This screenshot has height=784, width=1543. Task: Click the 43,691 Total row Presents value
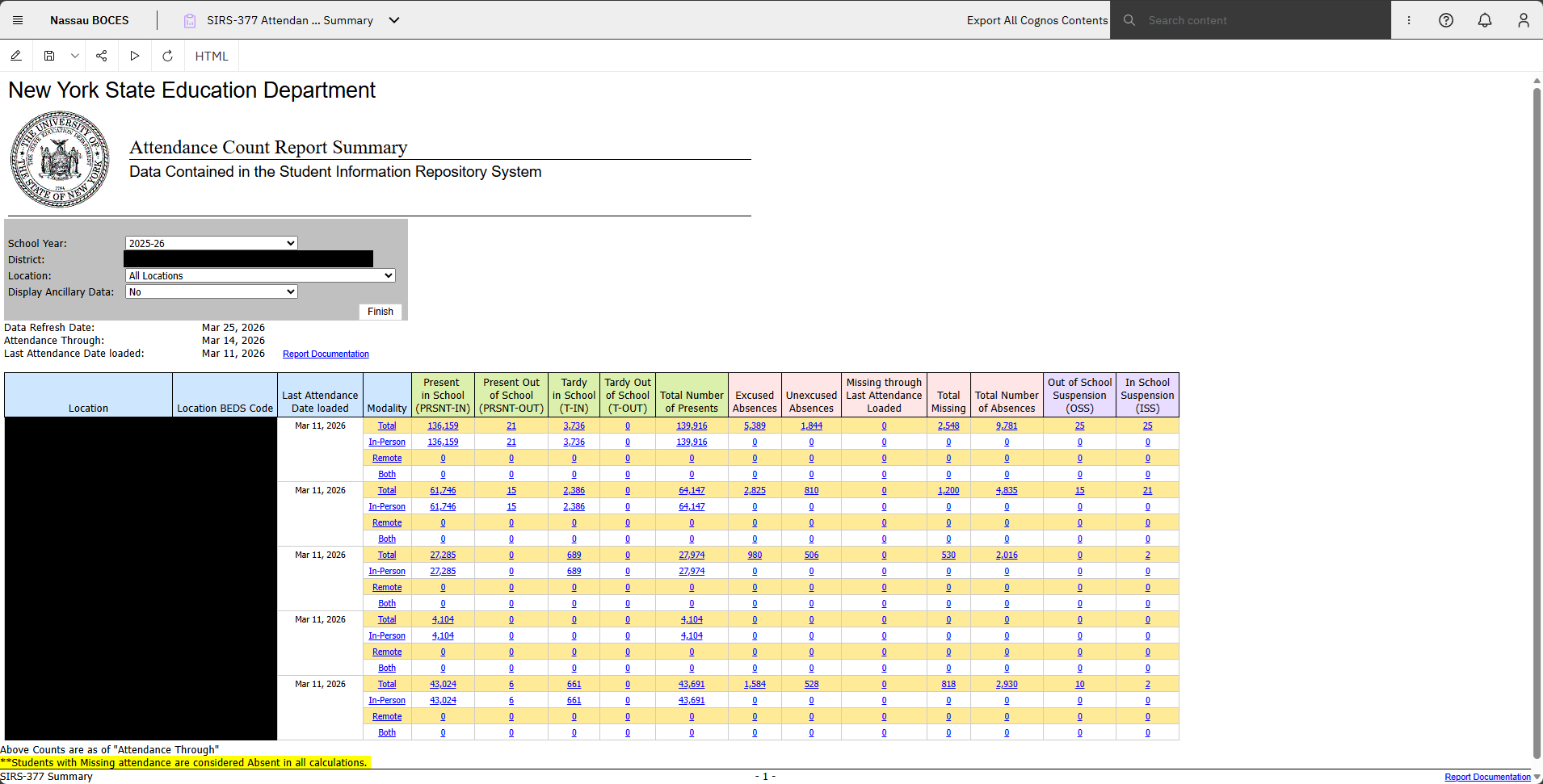(692, 684)
